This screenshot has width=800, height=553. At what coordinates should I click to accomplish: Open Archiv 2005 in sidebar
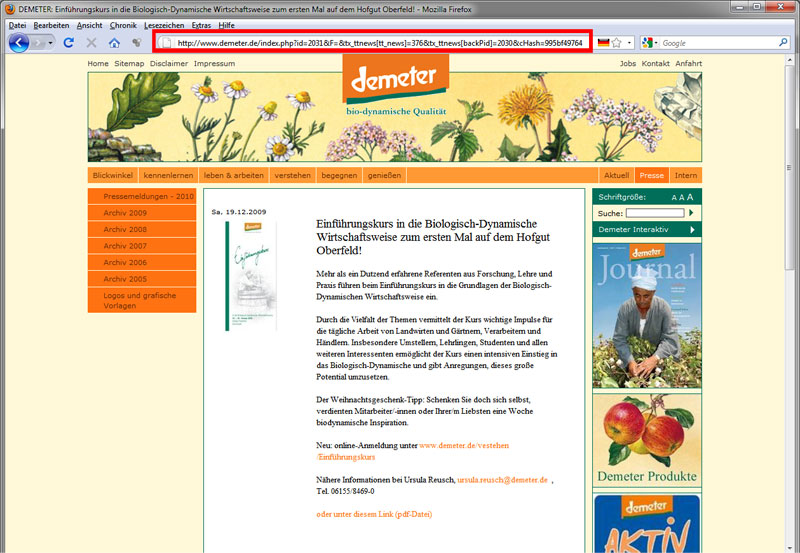pyautogui.click(x=142, y=279)
